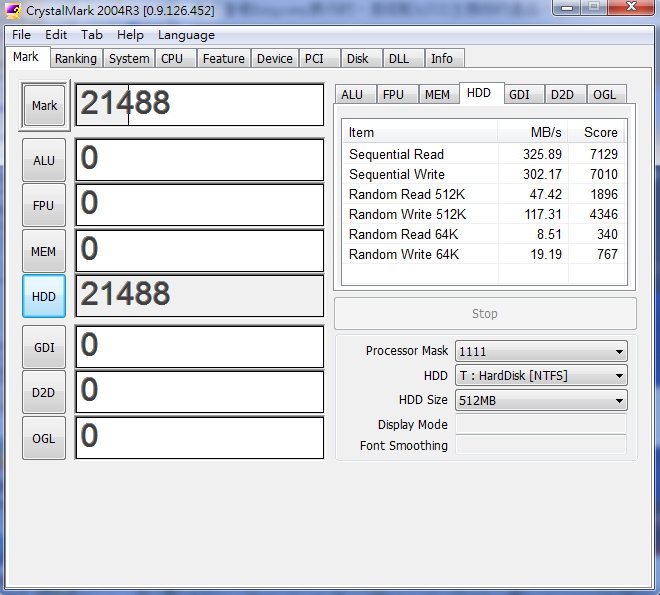The width and height of the screenshot is (660, 595).
Task: Select the Random Read 512K row
Action: coord(484,194)
